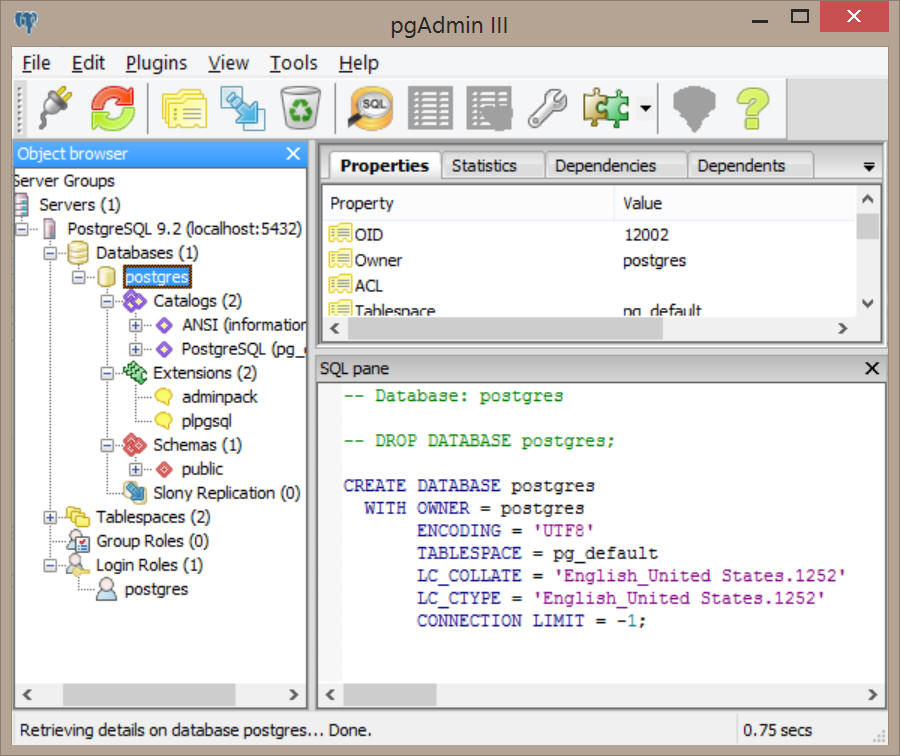
Task: Click Object browser horizontal scrollbar right arrow
Action: coord(293,695)
